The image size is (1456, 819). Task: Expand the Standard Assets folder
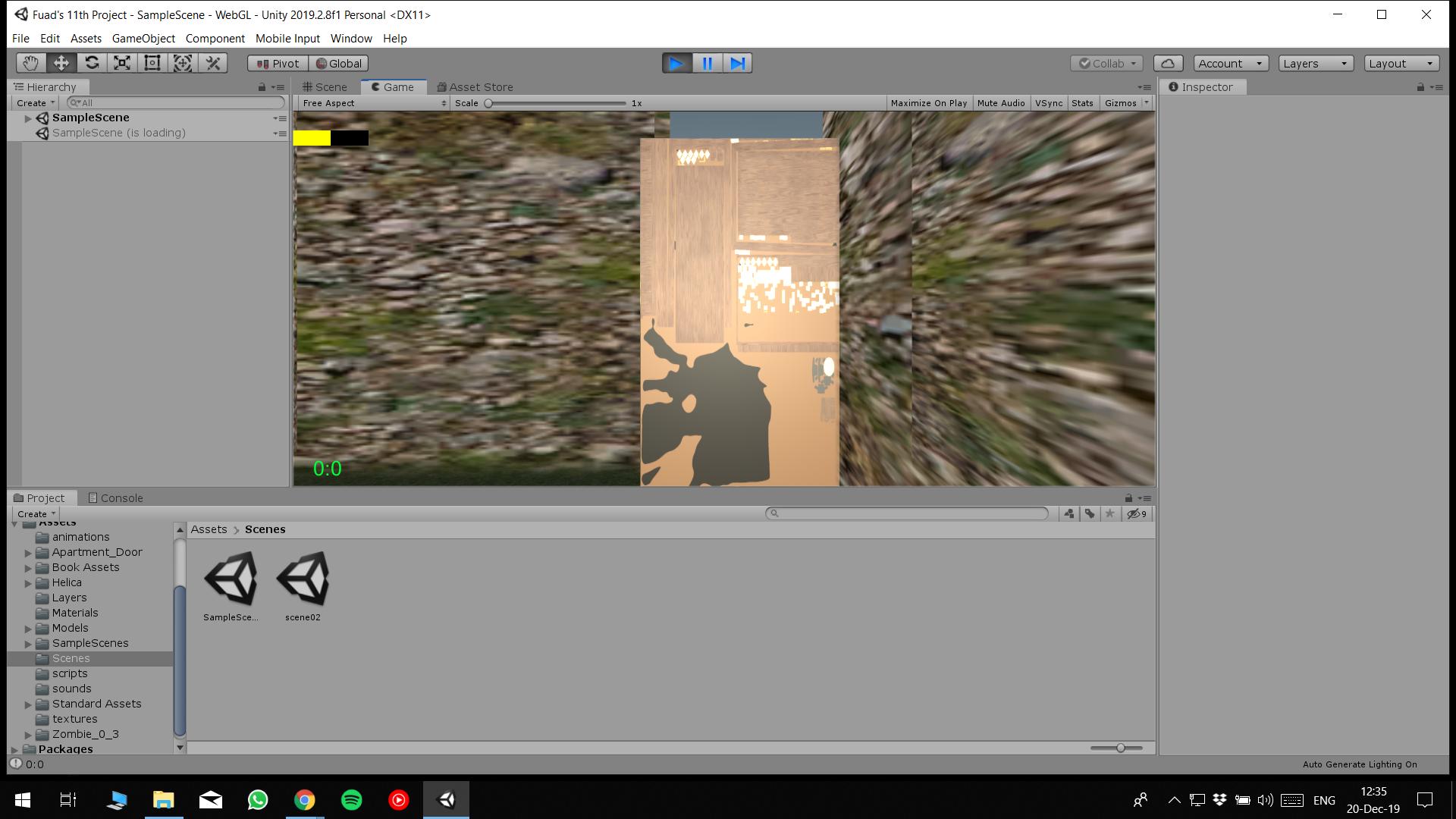point(28,704)
